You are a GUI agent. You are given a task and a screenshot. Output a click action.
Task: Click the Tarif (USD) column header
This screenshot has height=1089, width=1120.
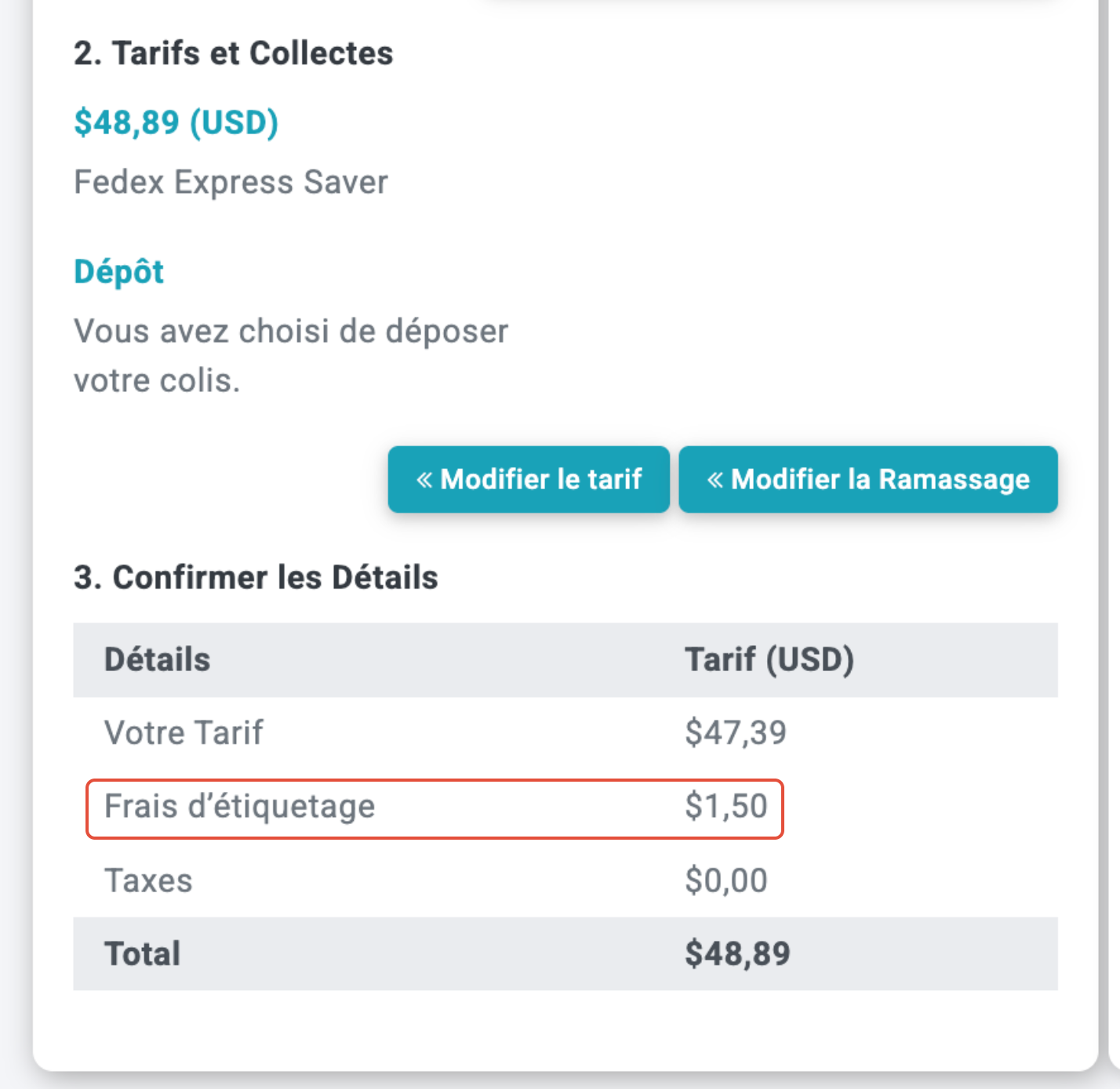point(769,659)
